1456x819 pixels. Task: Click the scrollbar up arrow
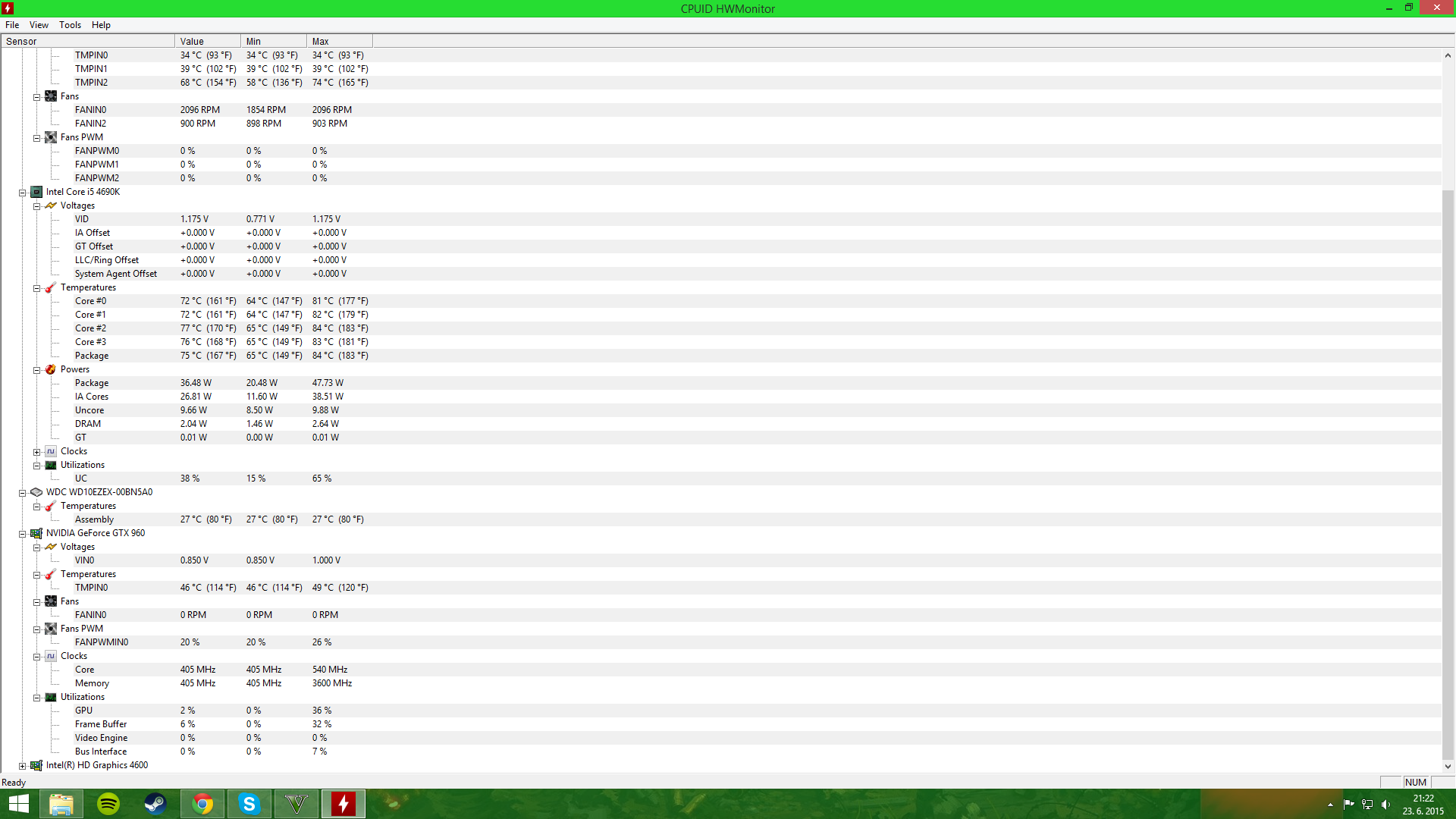(x=1448, y=55)
